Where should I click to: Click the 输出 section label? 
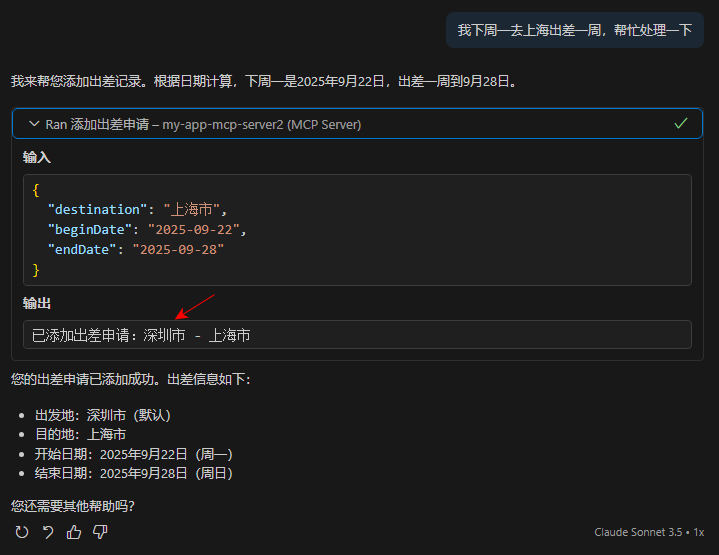[x=37, y=303]
